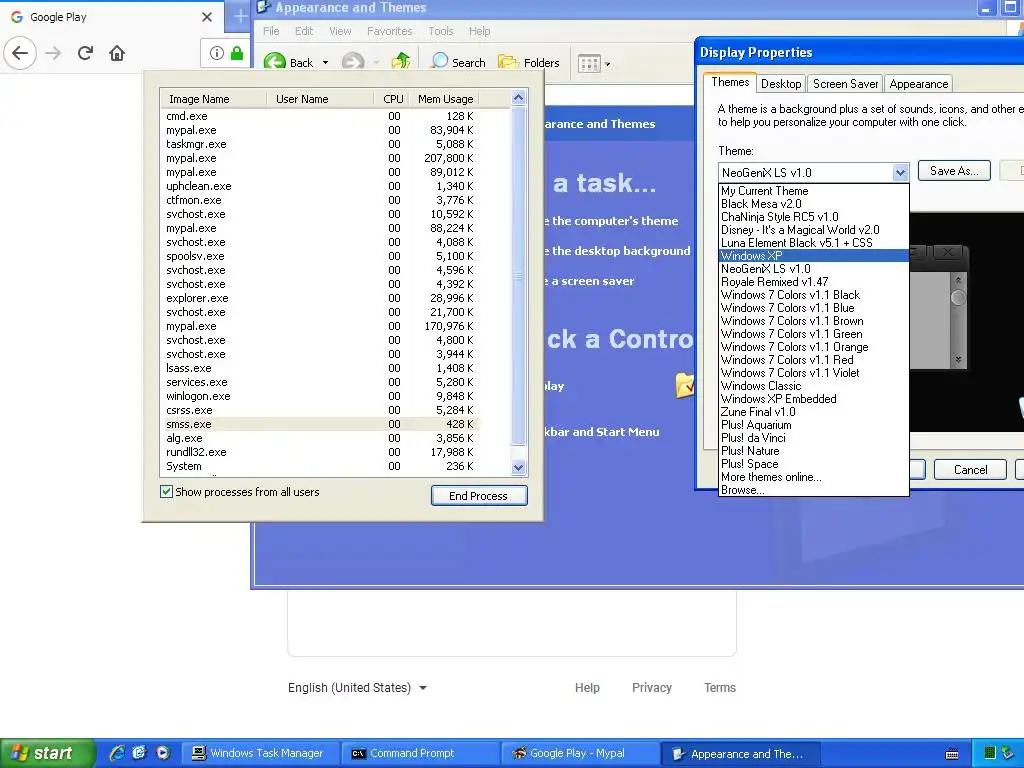Open the Edit menu
1024x768 pixels.
coord(304,31)
